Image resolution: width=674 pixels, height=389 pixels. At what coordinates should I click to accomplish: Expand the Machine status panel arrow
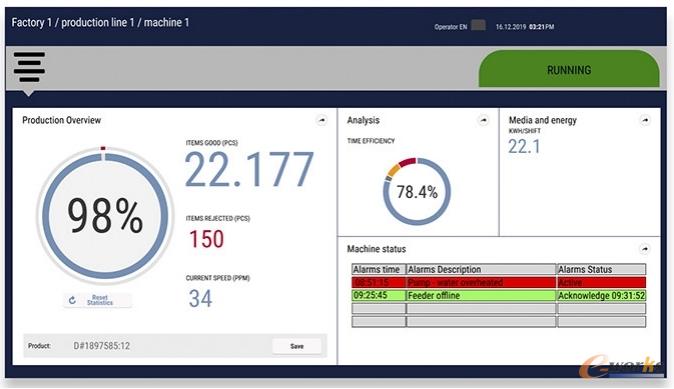click(644, 248)
